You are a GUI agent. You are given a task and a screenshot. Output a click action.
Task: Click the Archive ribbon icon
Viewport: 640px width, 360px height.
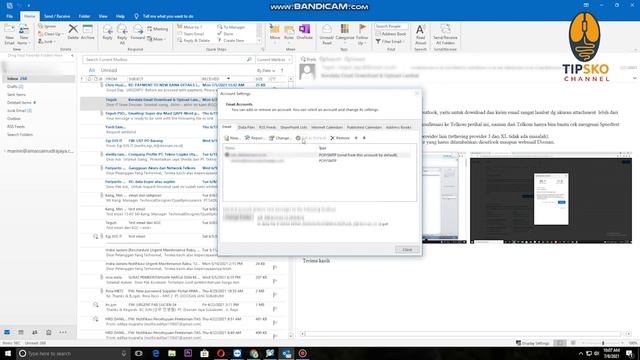87,32
